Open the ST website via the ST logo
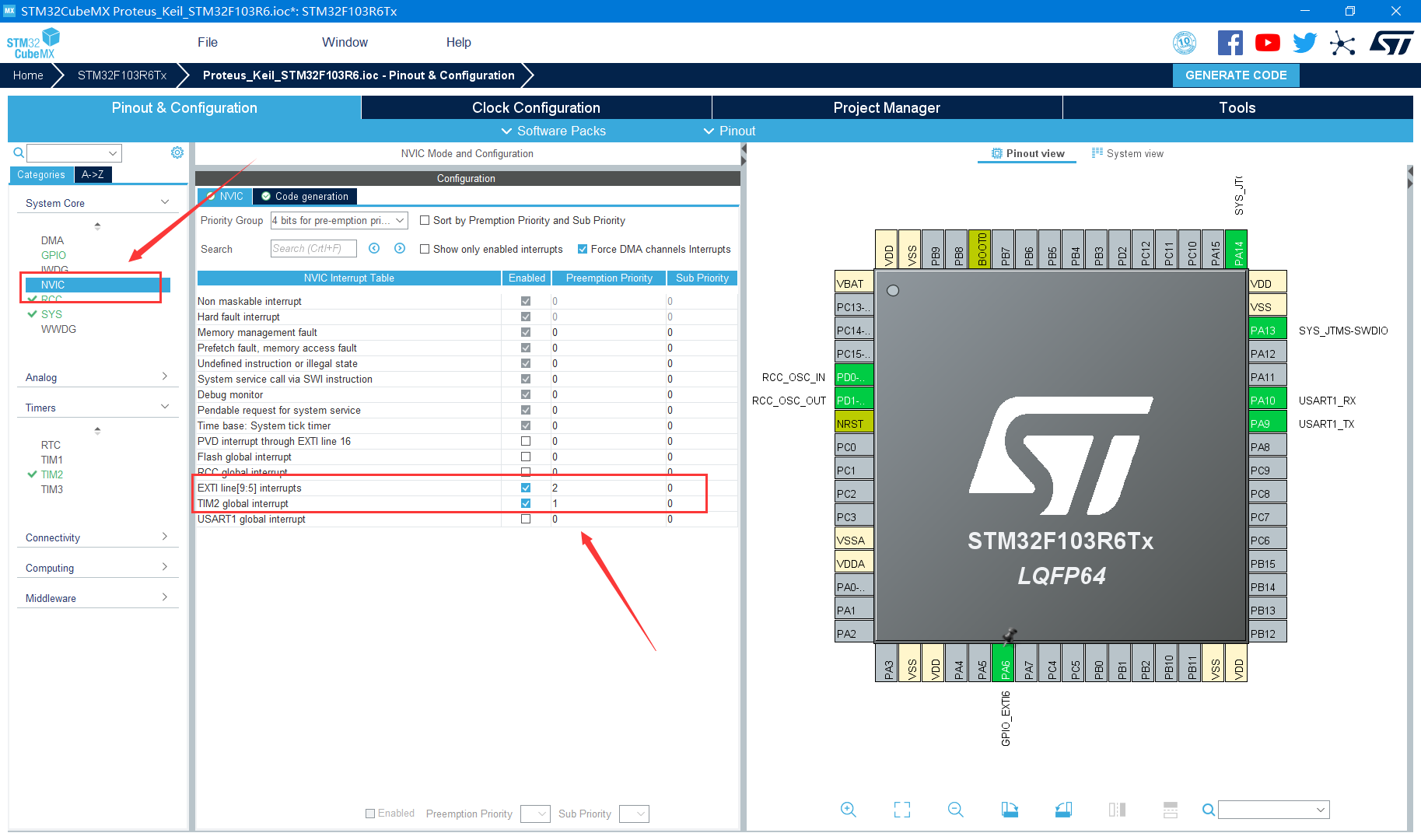This screenshot has width=1421, height=840. tap(1392, 42)
